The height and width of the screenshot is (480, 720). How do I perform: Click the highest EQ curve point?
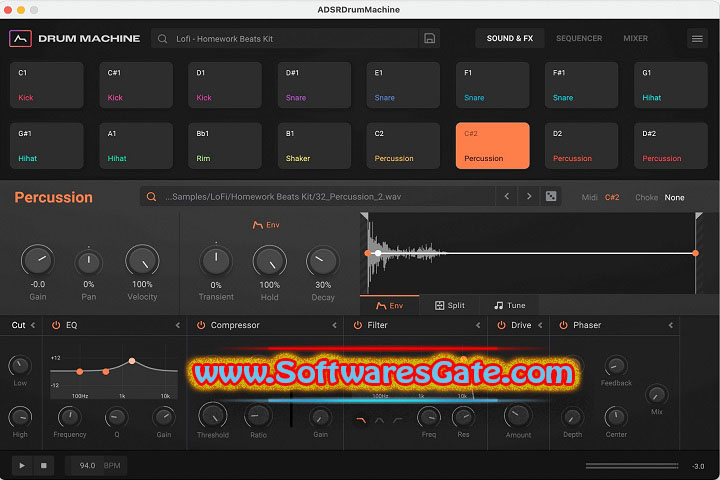(132, 361)
